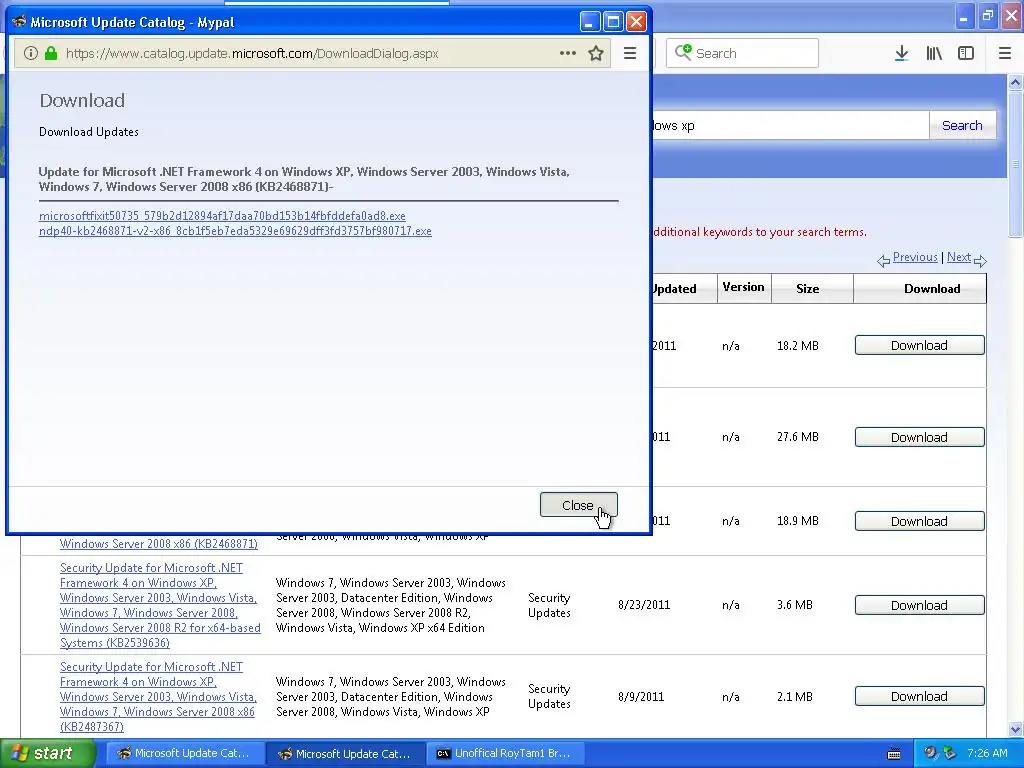Click Download button for the 3.6 MB update
This screenshot has width=1024, height=768.
920,605
